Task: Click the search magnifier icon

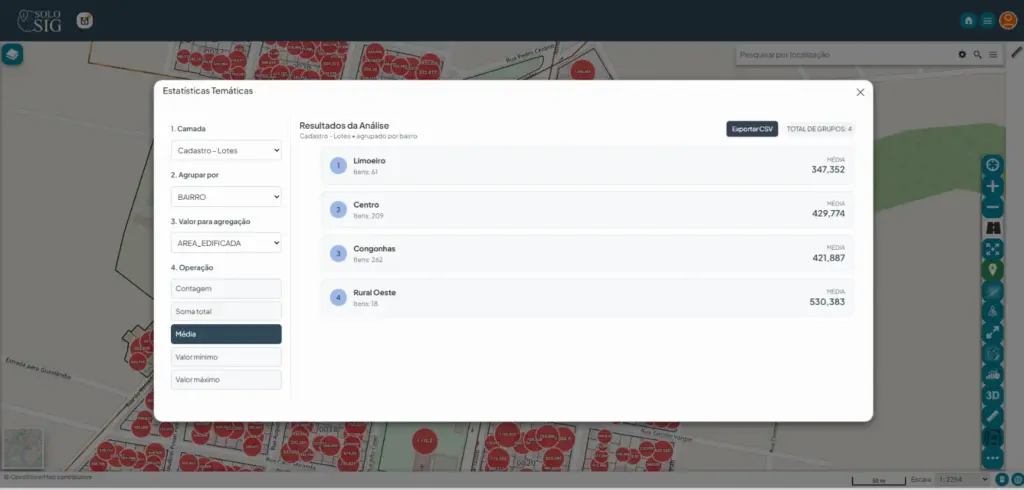Action: [x=977, y=54]
